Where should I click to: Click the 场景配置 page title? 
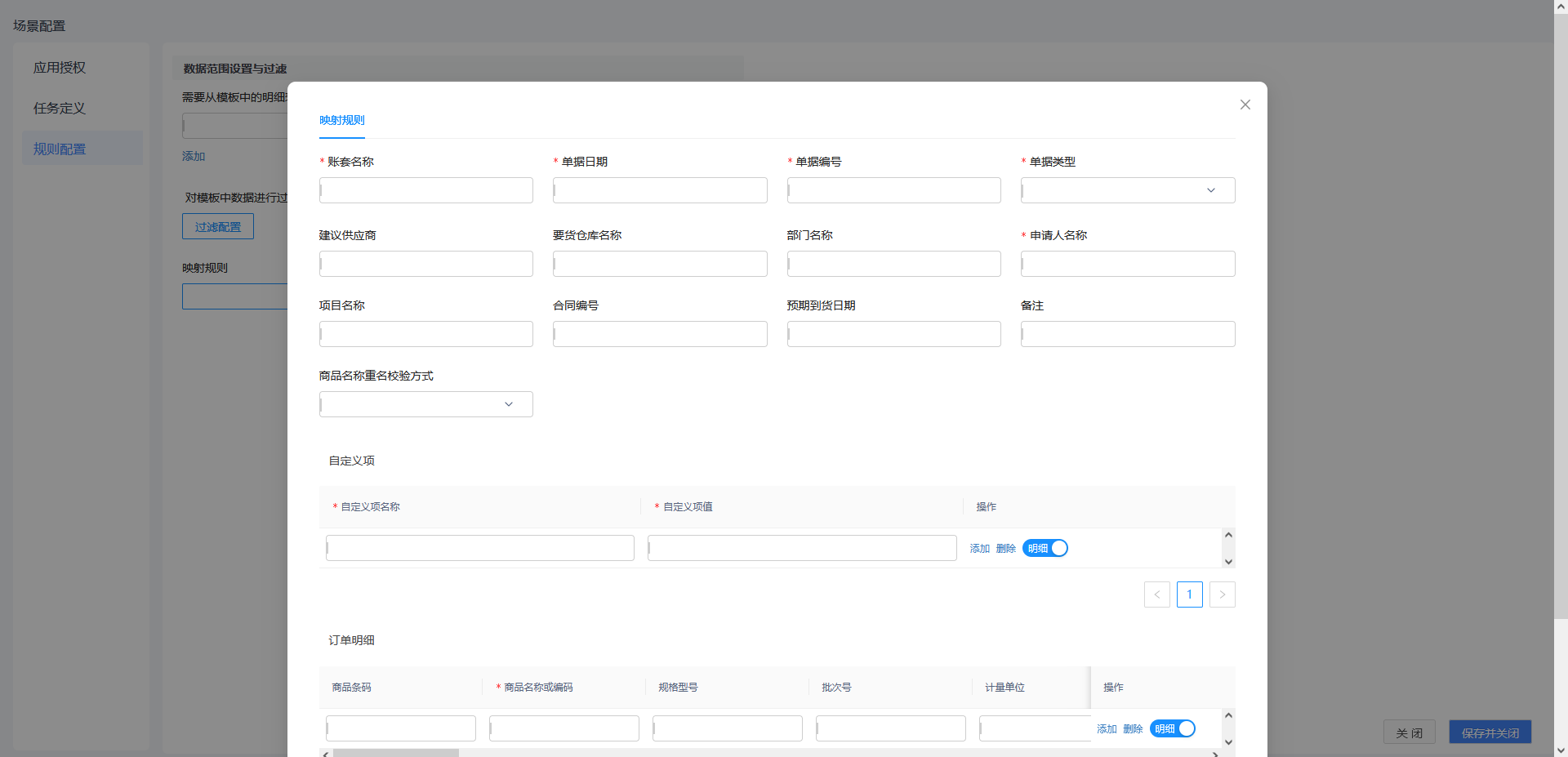[39, 26]
